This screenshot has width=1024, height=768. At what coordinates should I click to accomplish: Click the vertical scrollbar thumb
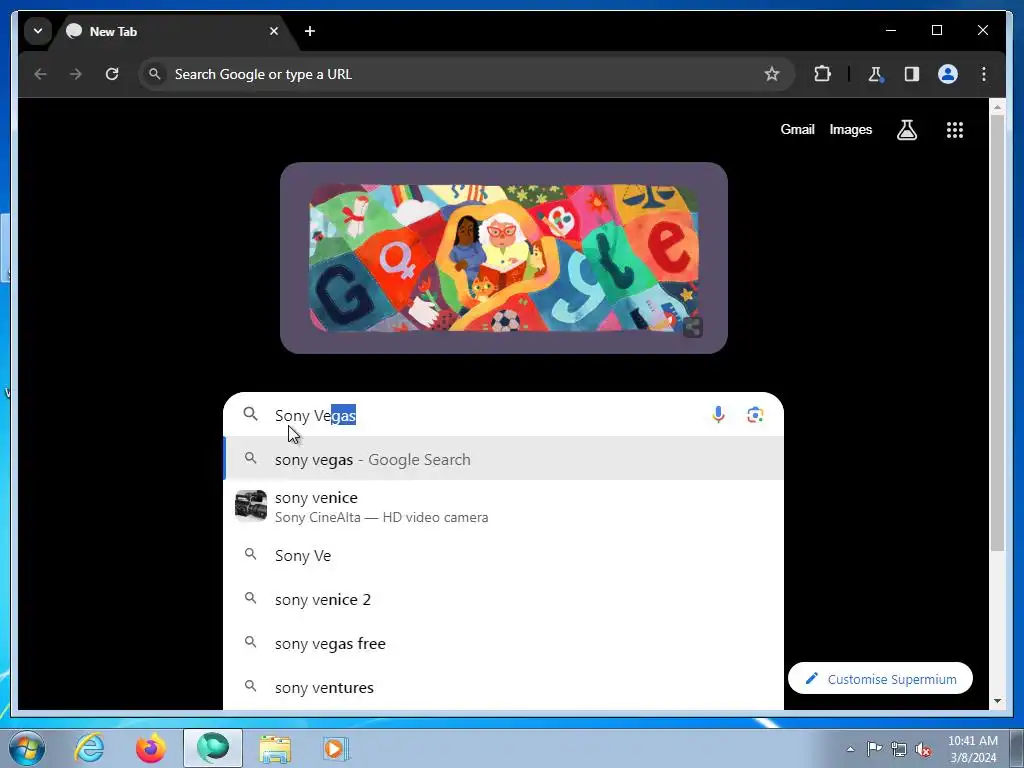point(997,333)
